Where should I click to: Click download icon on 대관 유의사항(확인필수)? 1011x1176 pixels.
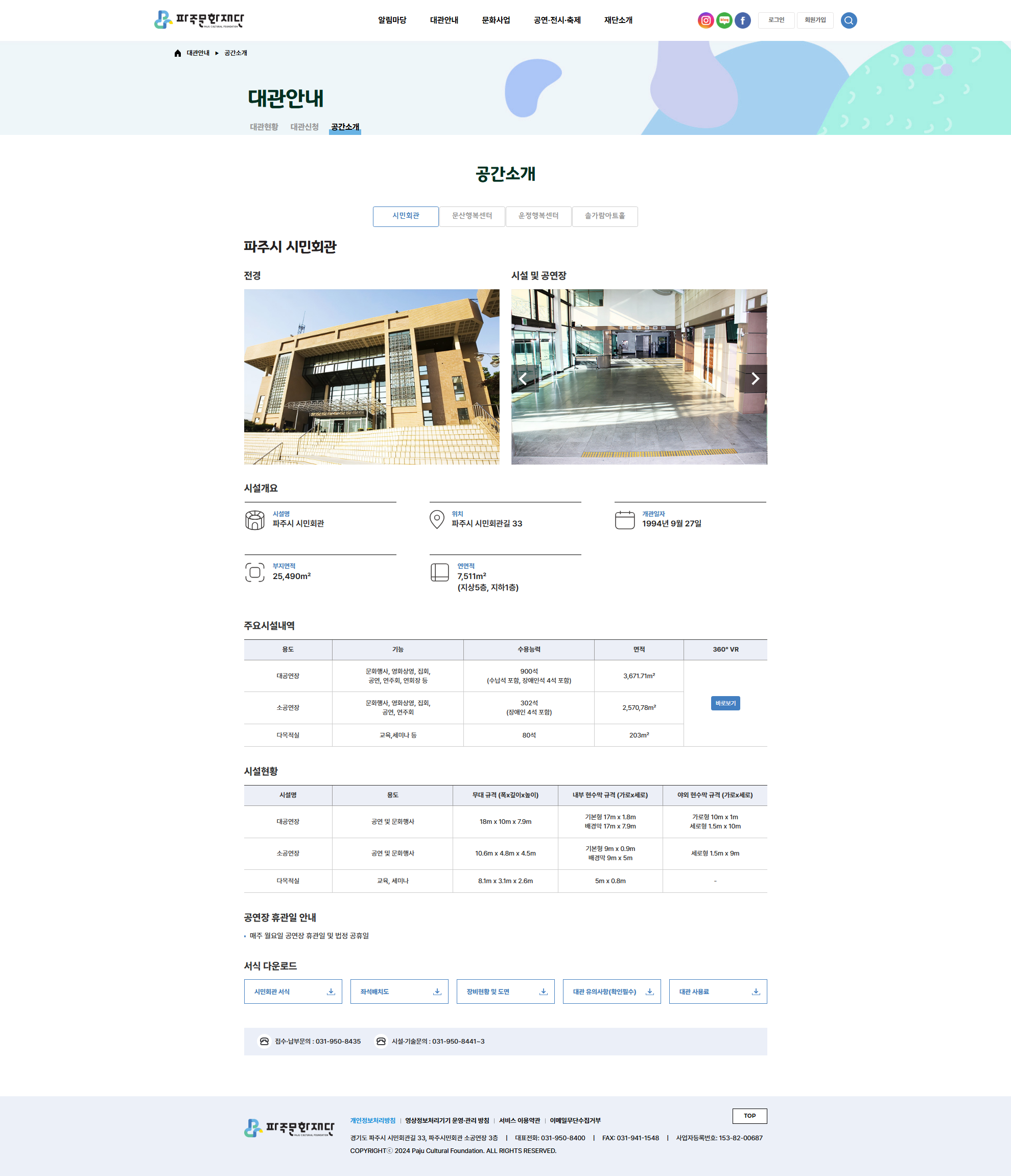[650, 991]
